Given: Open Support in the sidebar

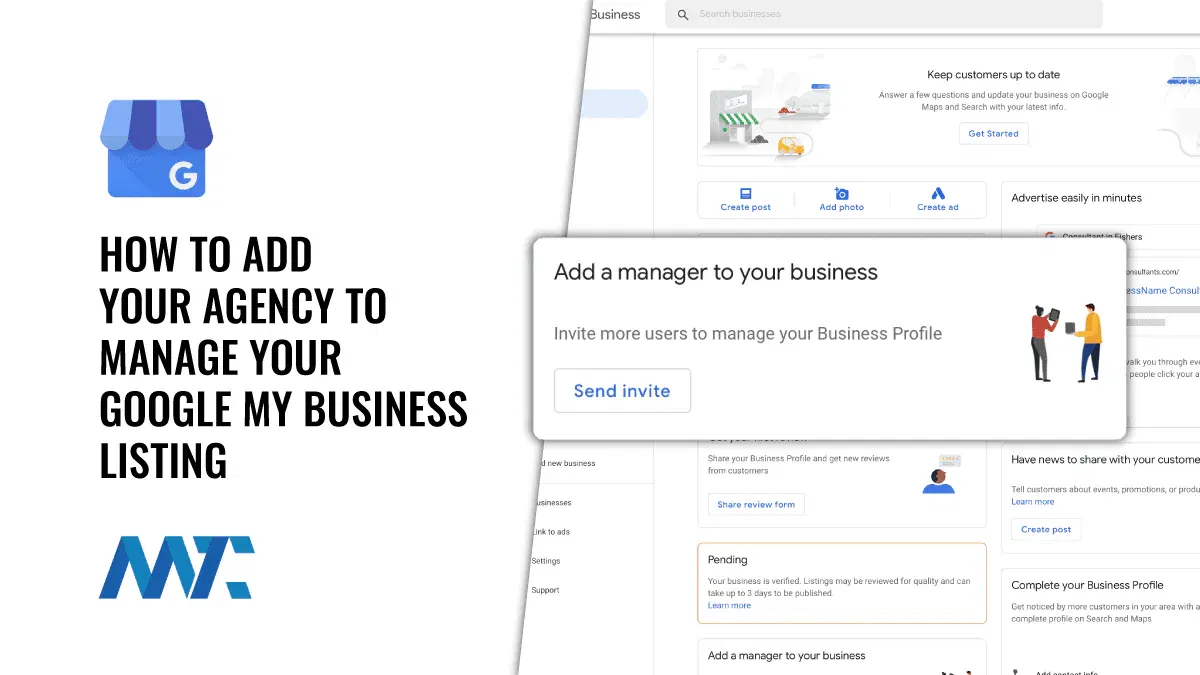Looking at the screenshot, I should coord(545,590).
